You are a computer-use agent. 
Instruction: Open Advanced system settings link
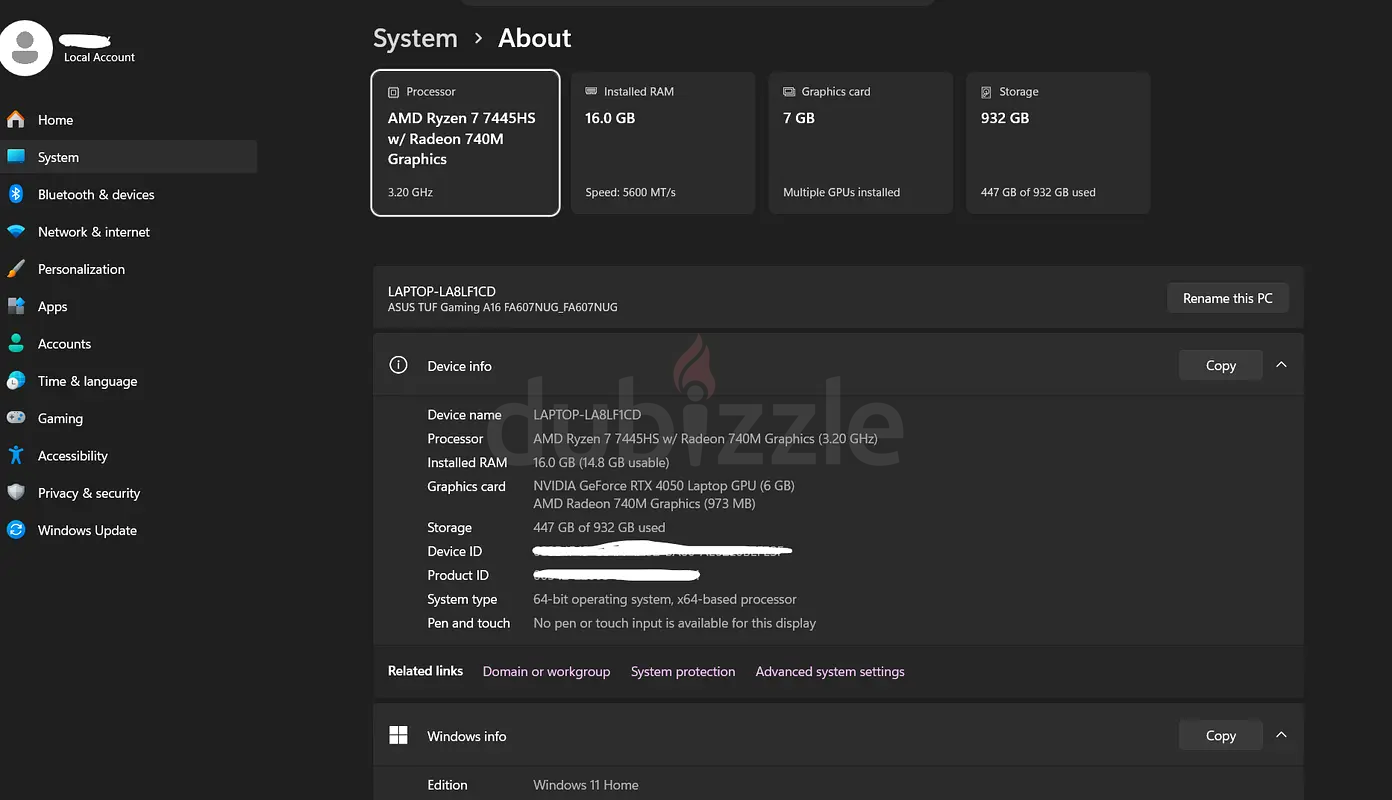[x=830, y=672]
